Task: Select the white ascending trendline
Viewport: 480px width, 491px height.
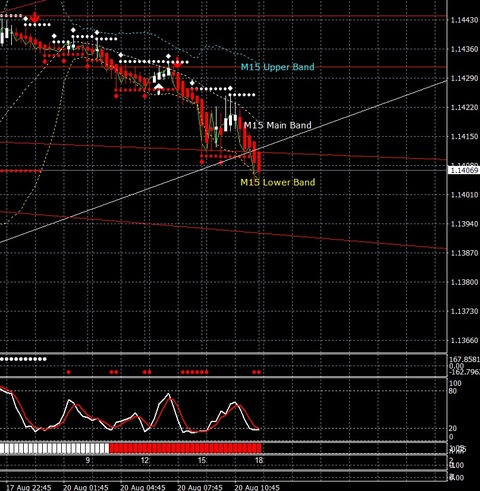Action: click(223, 161)
